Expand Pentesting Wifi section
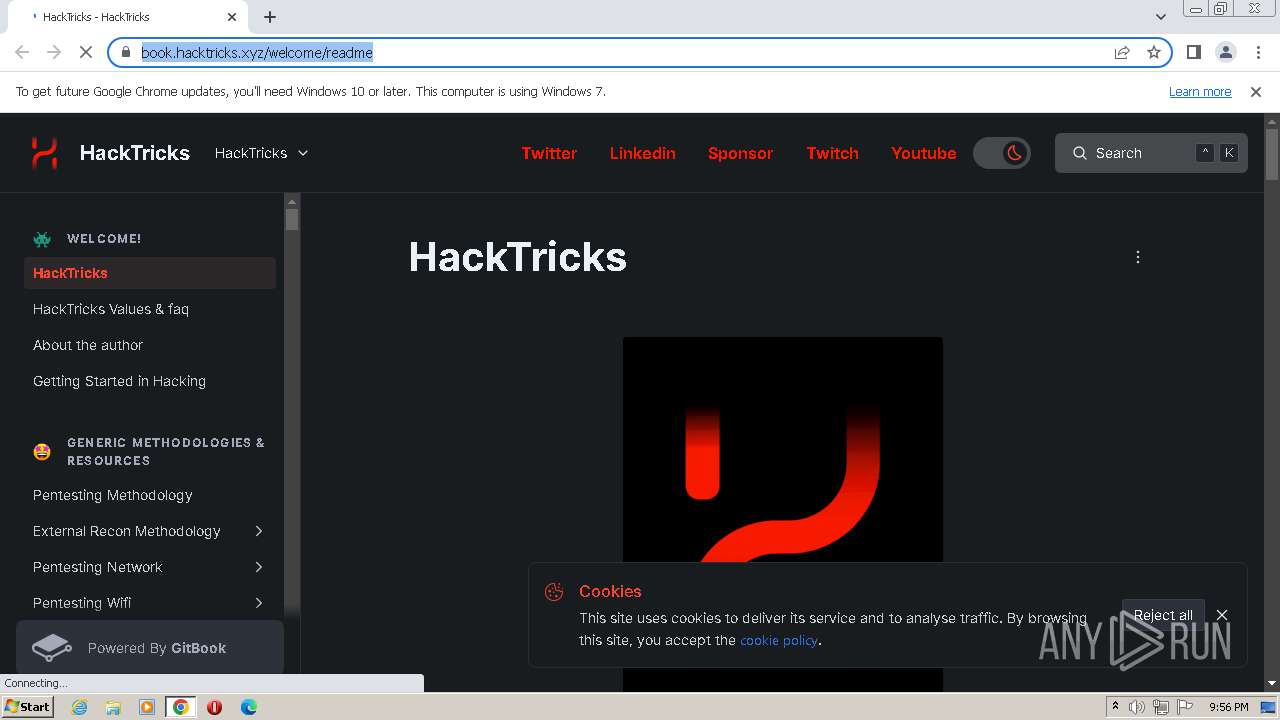1280x720 pixels. pos(258,603)
